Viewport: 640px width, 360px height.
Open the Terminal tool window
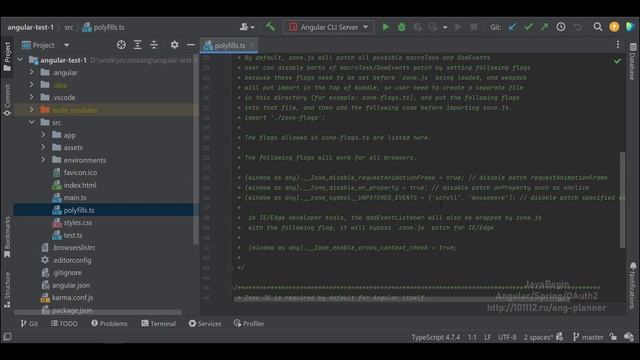[158, 324]
